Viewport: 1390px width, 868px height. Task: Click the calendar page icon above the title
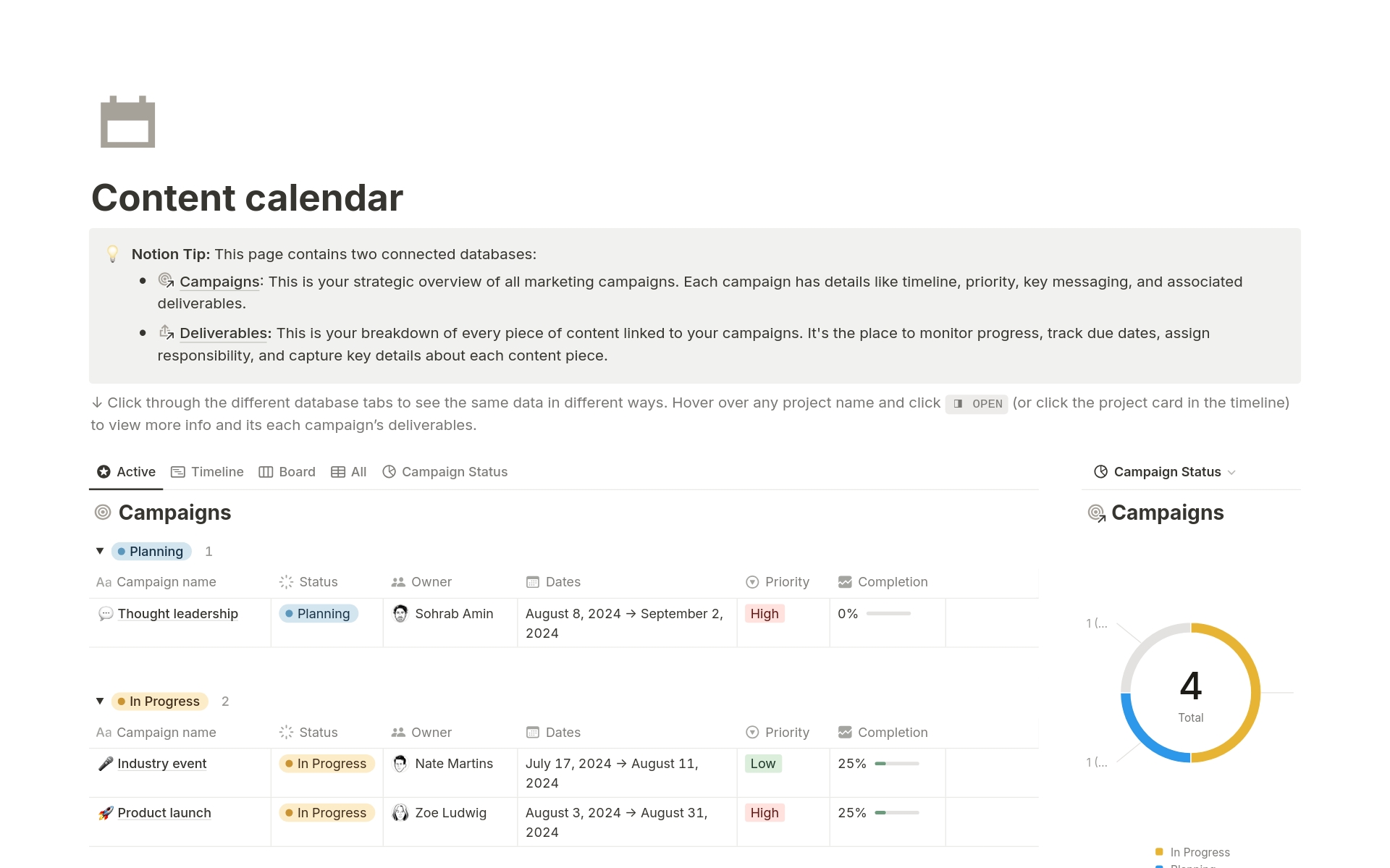(x=127, y=122)
